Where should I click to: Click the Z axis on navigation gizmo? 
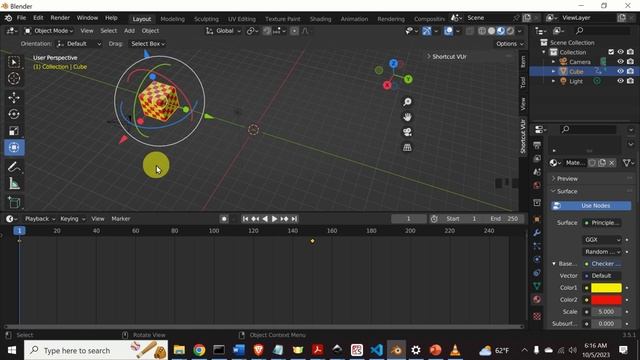(x=393, y=63)
